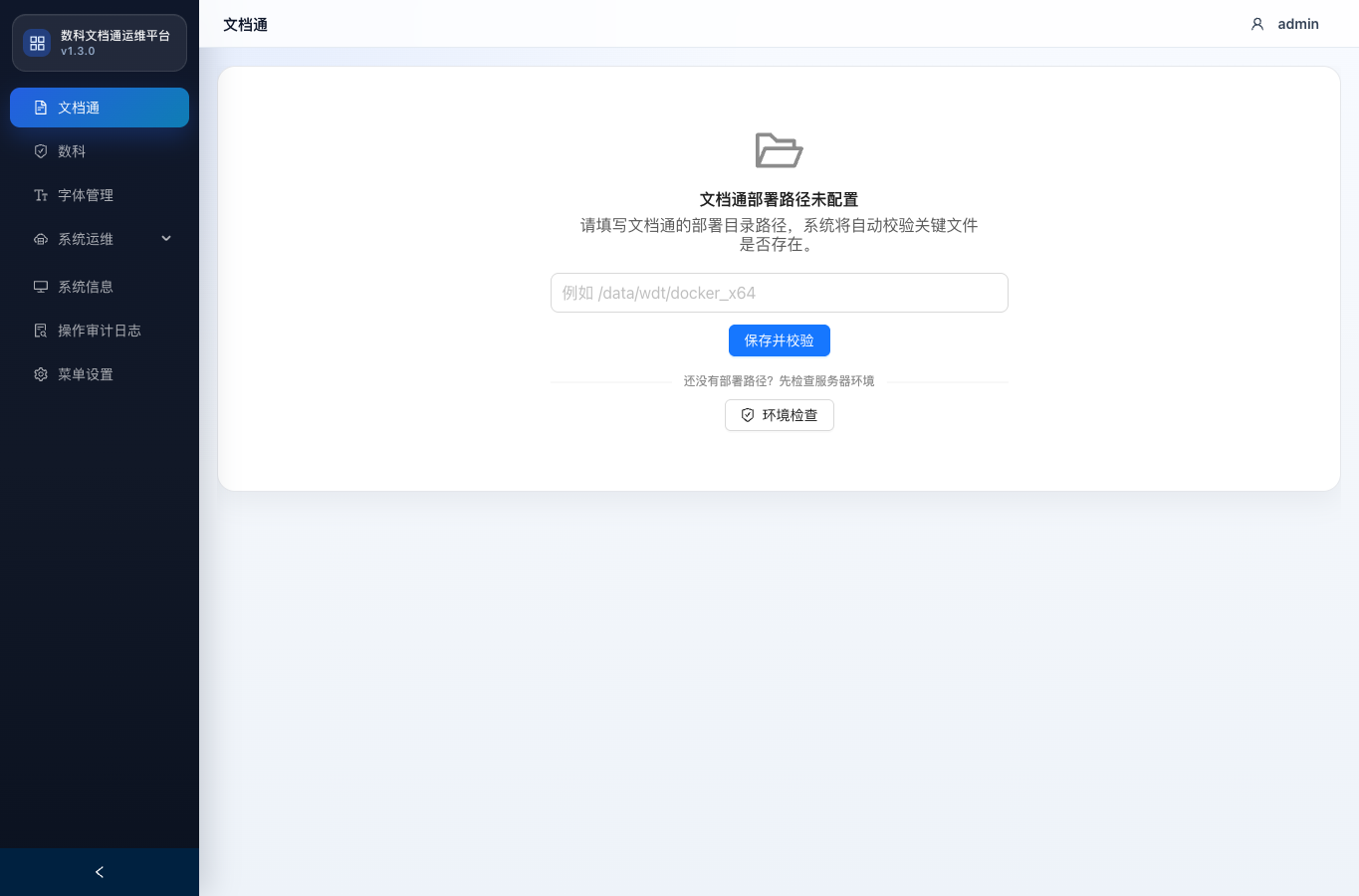Click the platform logo grid icon

37,43
